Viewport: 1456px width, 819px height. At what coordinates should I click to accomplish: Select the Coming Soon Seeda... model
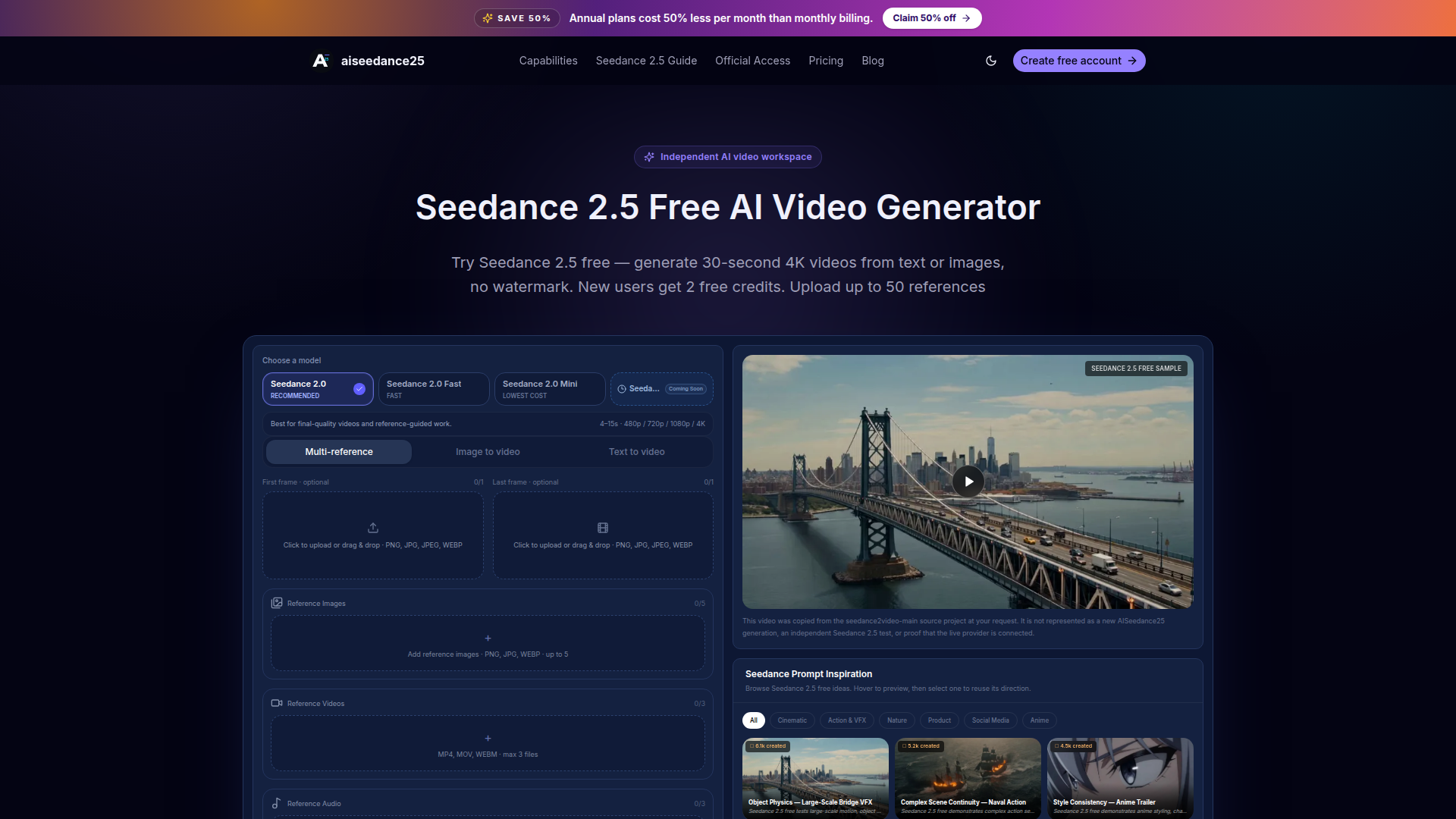coord(662,389)
